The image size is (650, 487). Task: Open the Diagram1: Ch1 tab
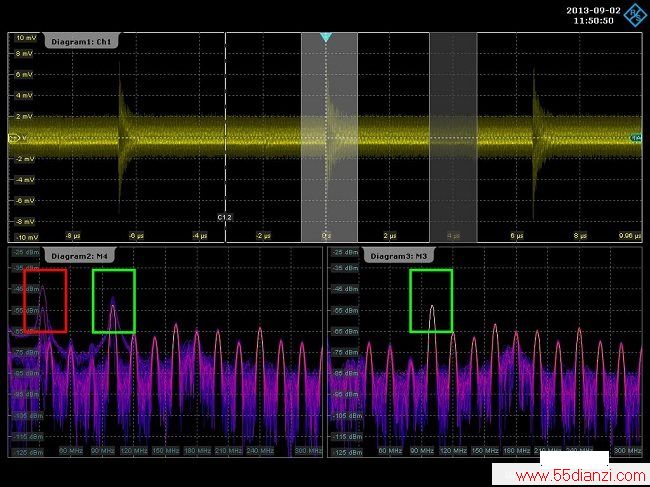[x=81, y=41]
